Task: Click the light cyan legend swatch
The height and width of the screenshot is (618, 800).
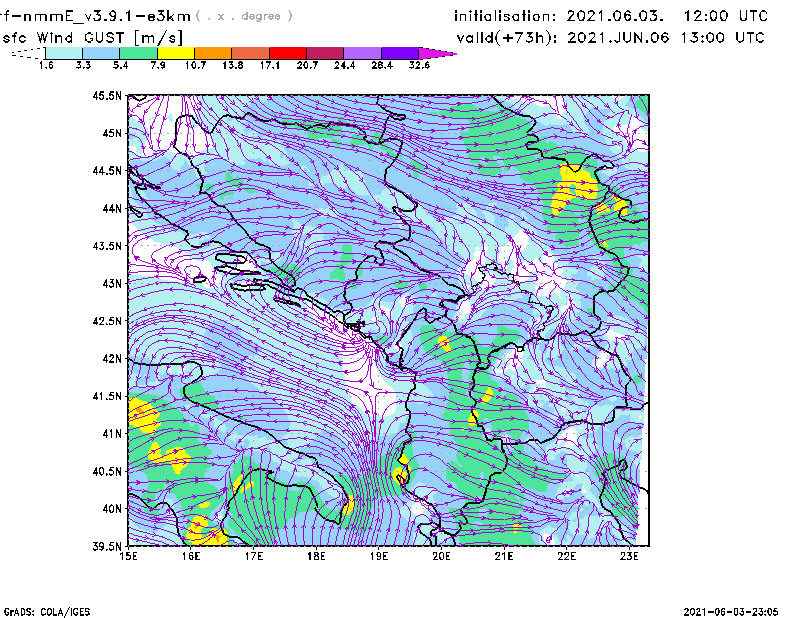Action: [64, 53]
